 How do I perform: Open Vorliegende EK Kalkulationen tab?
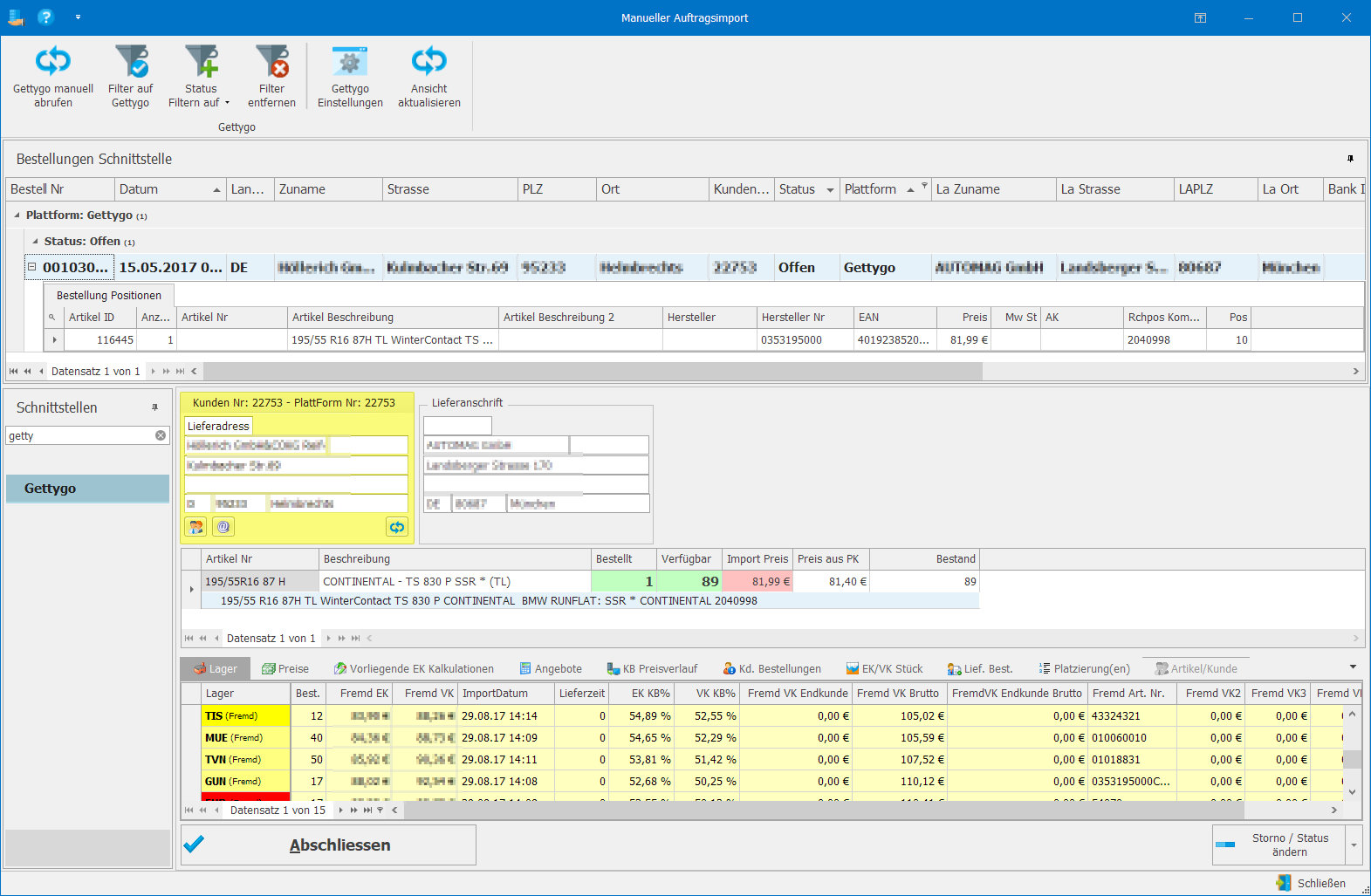pyautogui.click(x=414, y=668)
